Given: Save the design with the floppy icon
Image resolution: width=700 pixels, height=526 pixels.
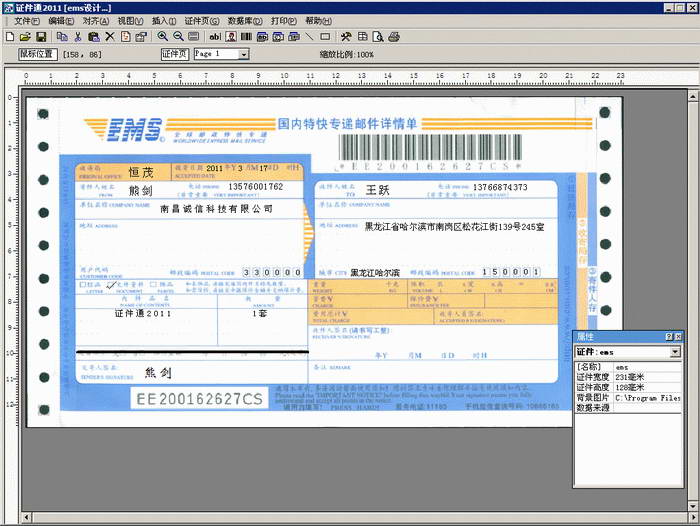Looking at the screenshot, I should pos(41,37).
